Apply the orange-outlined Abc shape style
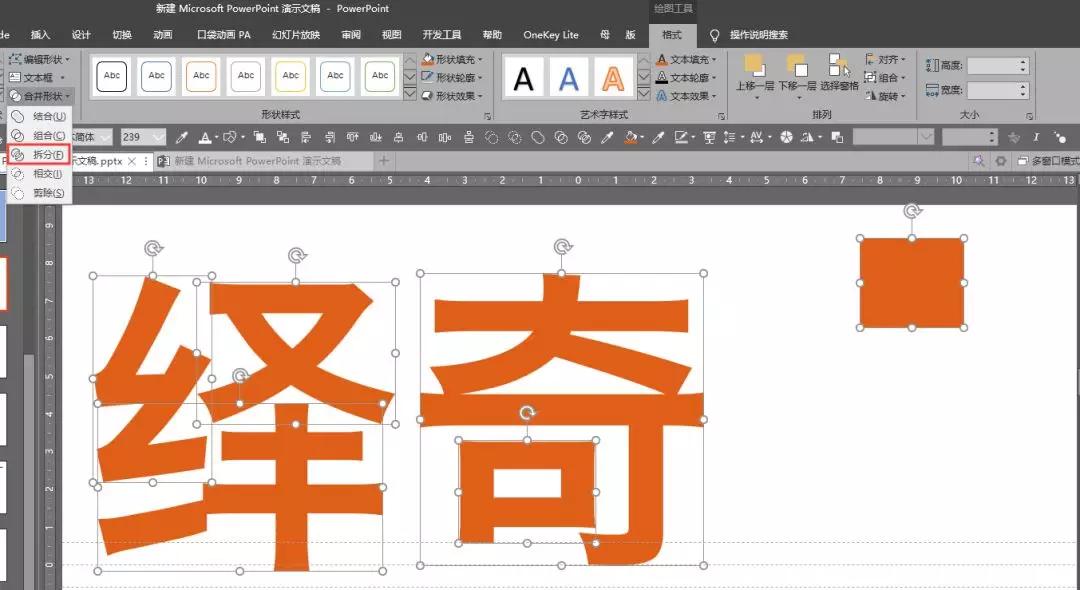 201,76
